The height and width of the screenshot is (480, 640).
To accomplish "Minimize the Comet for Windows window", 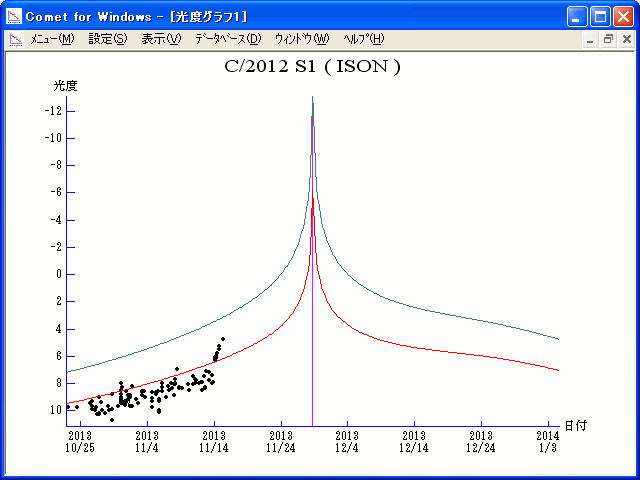I will pos(577,17).
